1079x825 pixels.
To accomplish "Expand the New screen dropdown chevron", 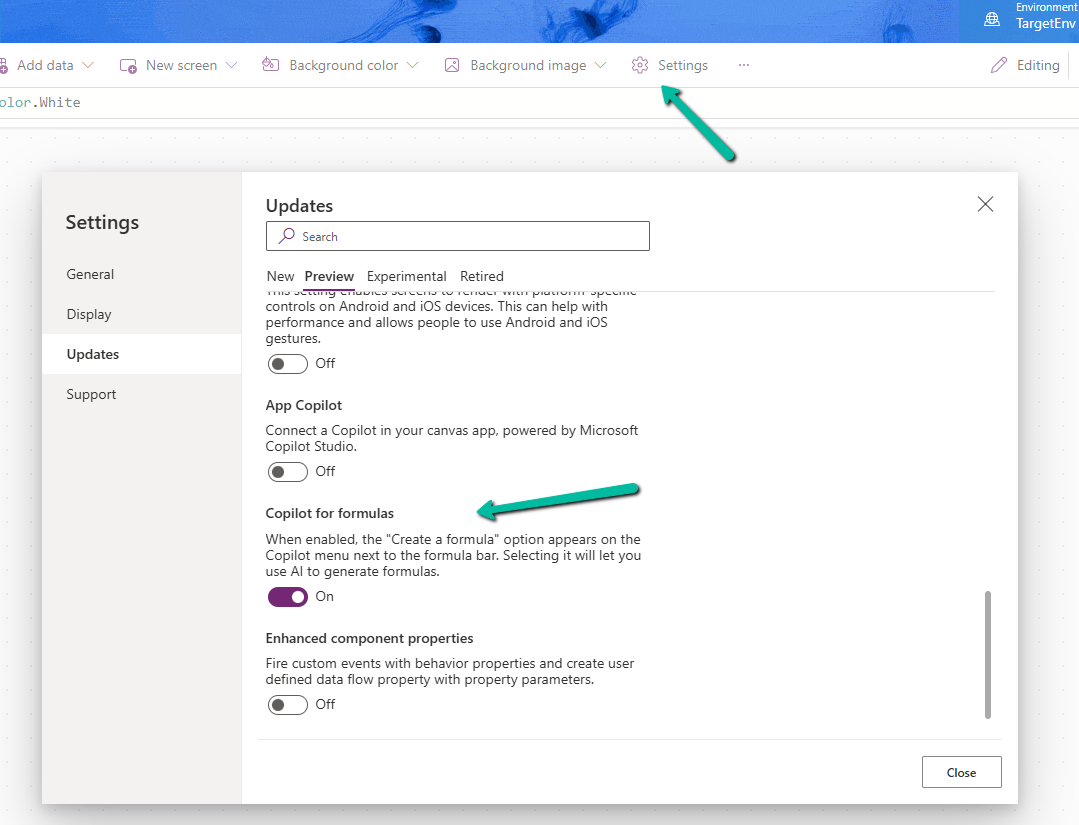I will tap(232, 65).
